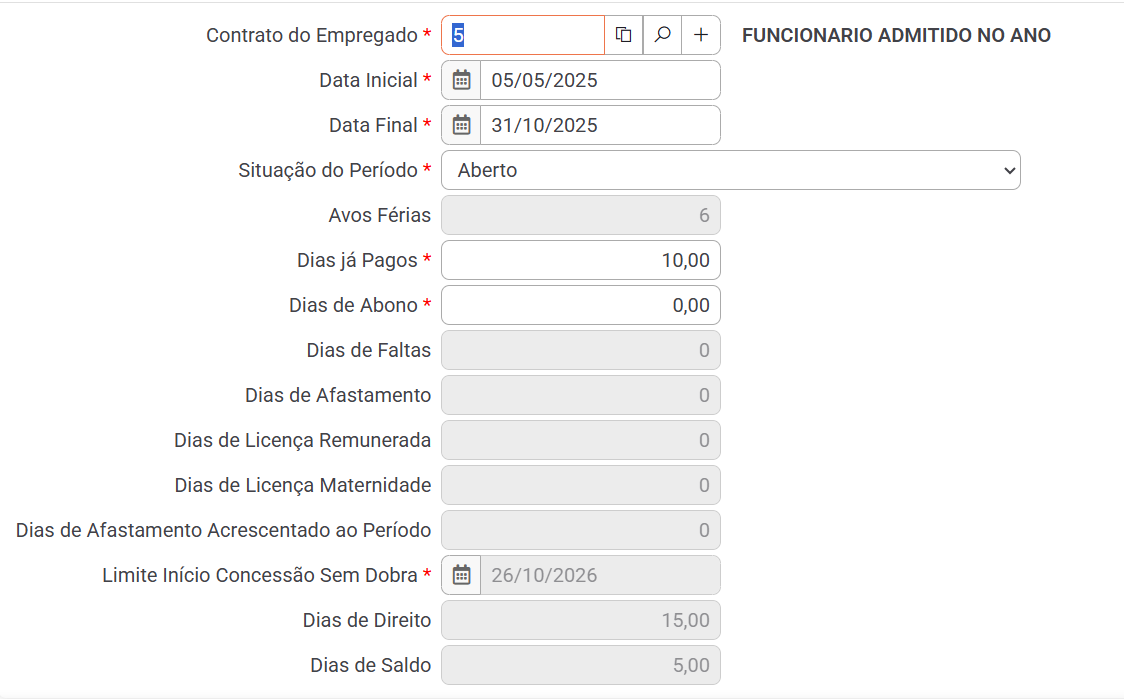
Task: Click the Contrato do Empregado input field
Action: coord(523,35)
